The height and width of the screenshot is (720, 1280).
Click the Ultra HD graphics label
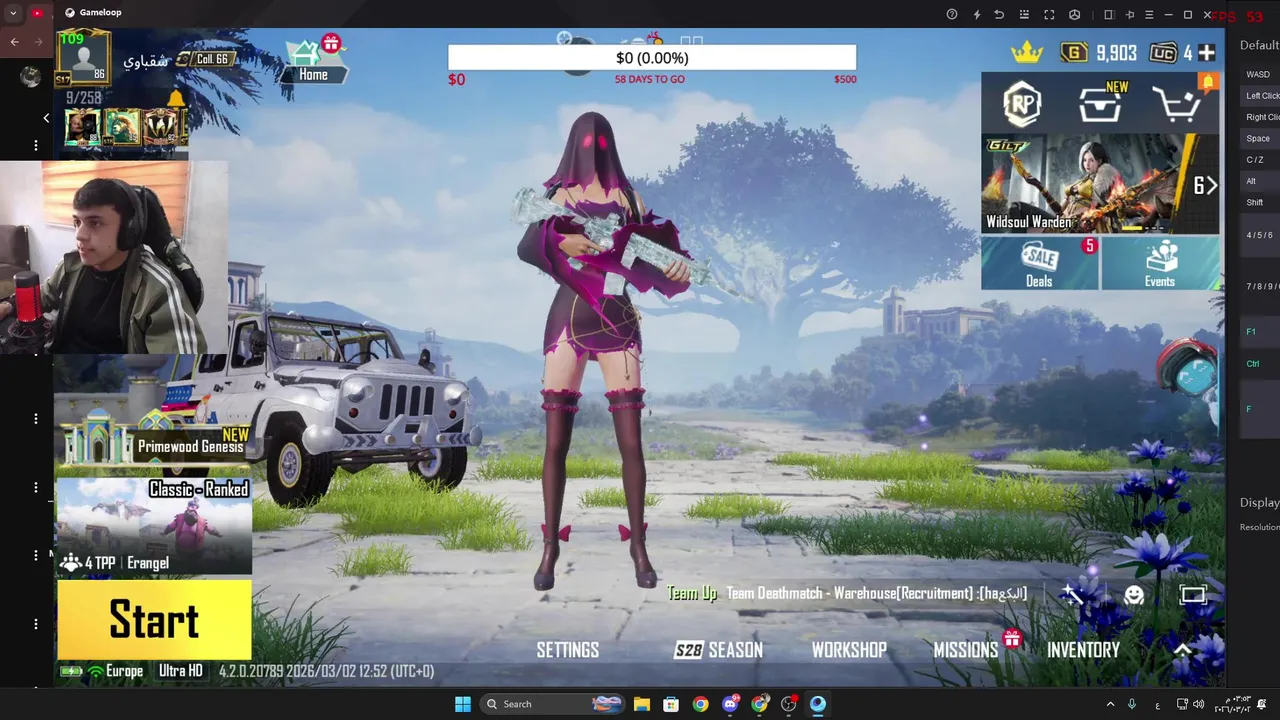coord(181,671)
